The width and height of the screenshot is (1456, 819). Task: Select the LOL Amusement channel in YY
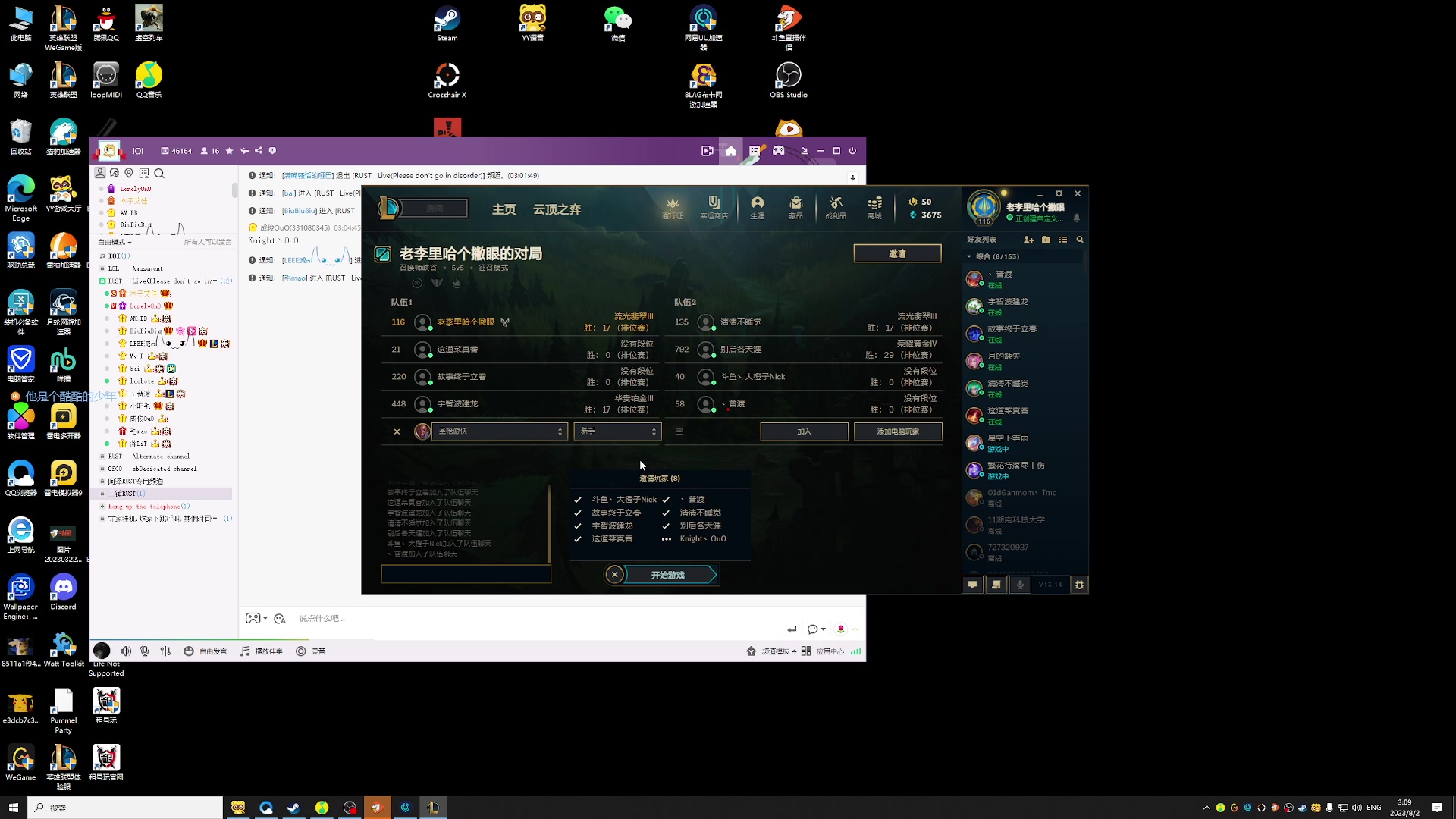pos(135,268)
